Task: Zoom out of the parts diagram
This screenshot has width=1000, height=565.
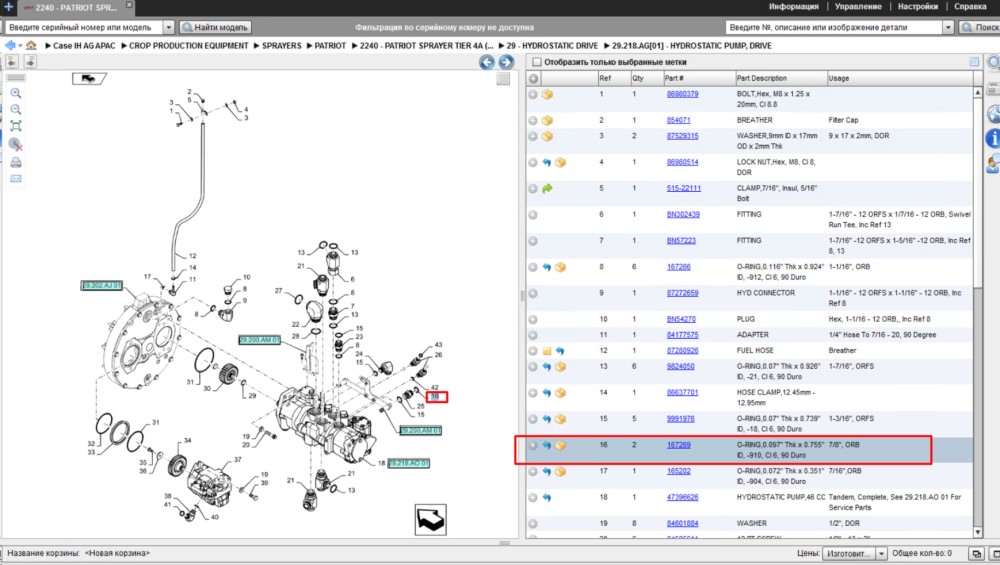Action: point(16,110)
